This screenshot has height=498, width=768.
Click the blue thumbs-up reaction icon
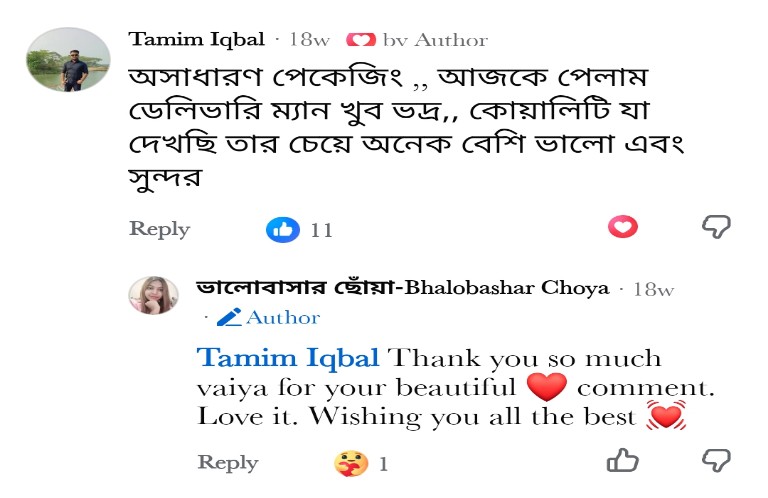(283, 229)
